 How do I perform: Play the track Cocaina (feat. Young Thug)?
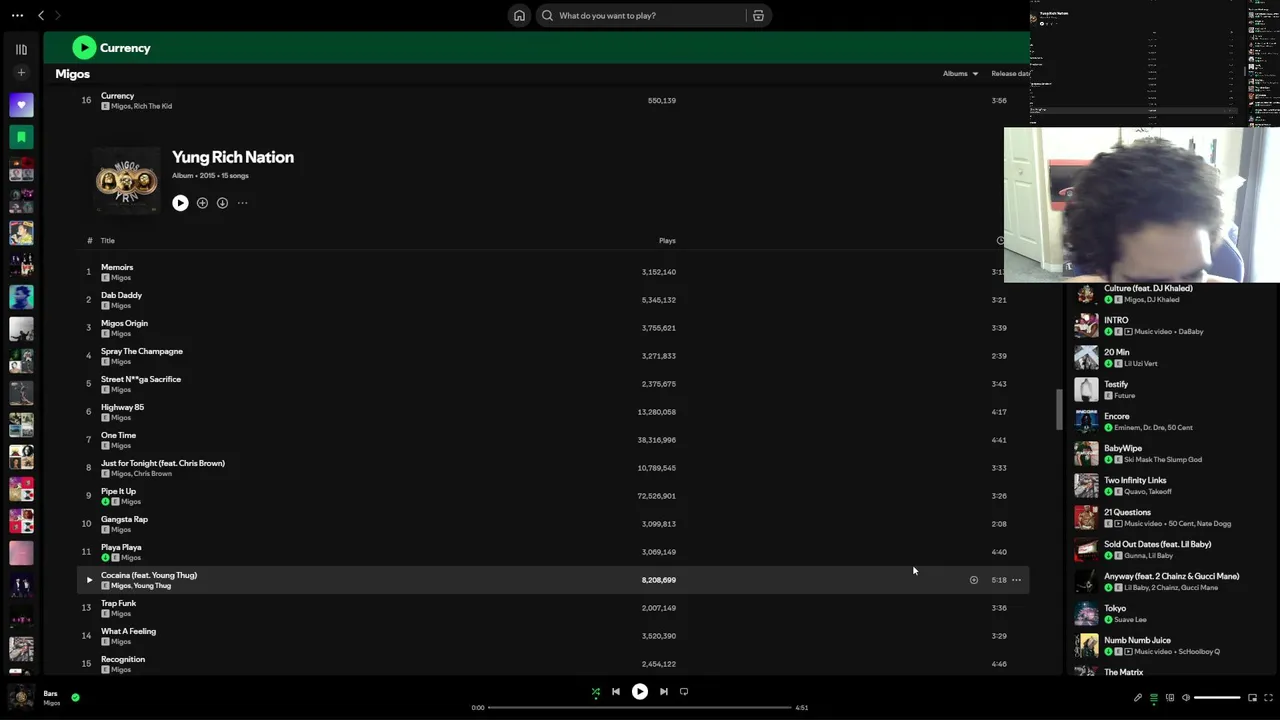(89, 580)
